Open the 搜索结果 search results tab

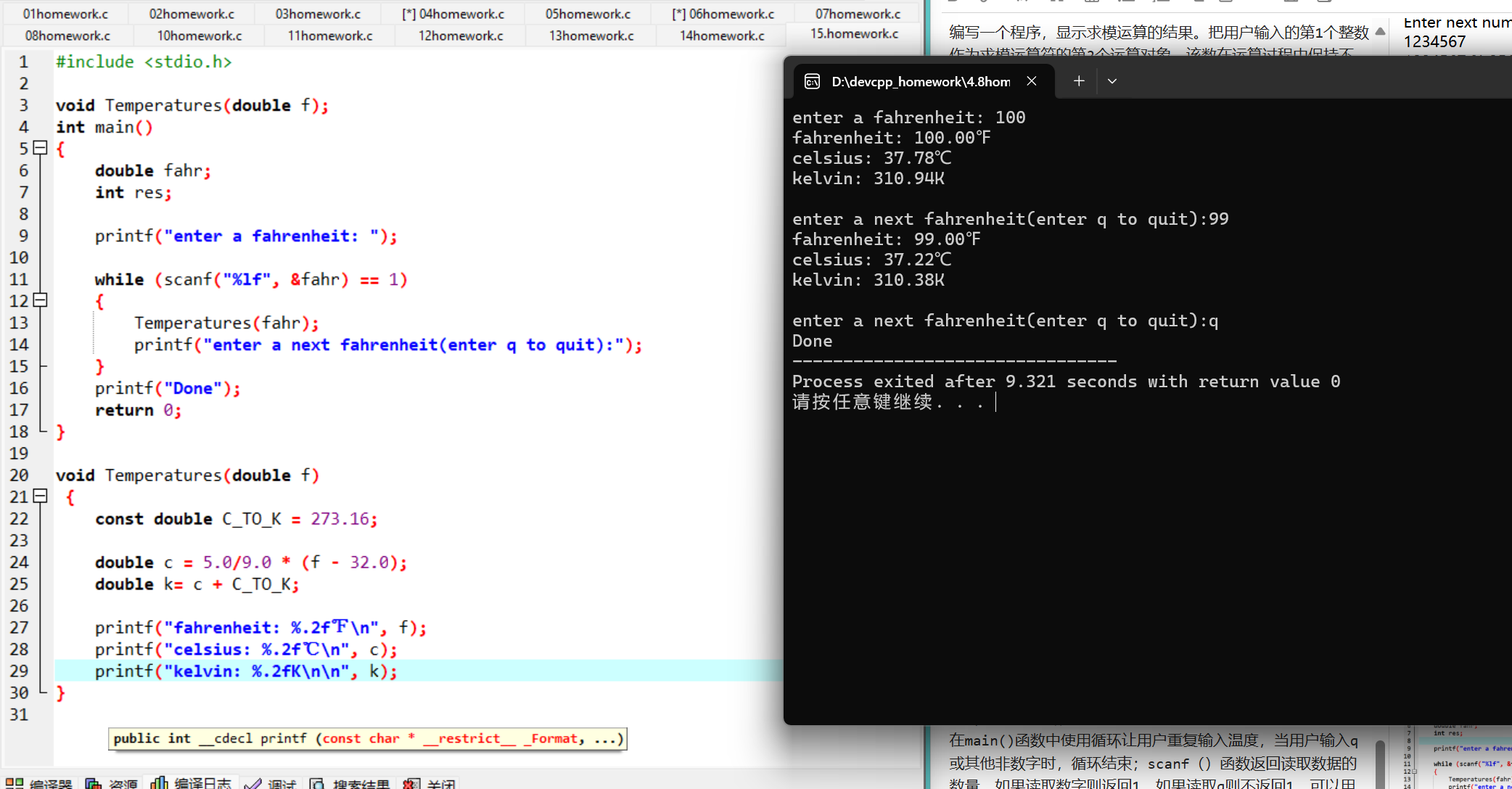point(351,783)
